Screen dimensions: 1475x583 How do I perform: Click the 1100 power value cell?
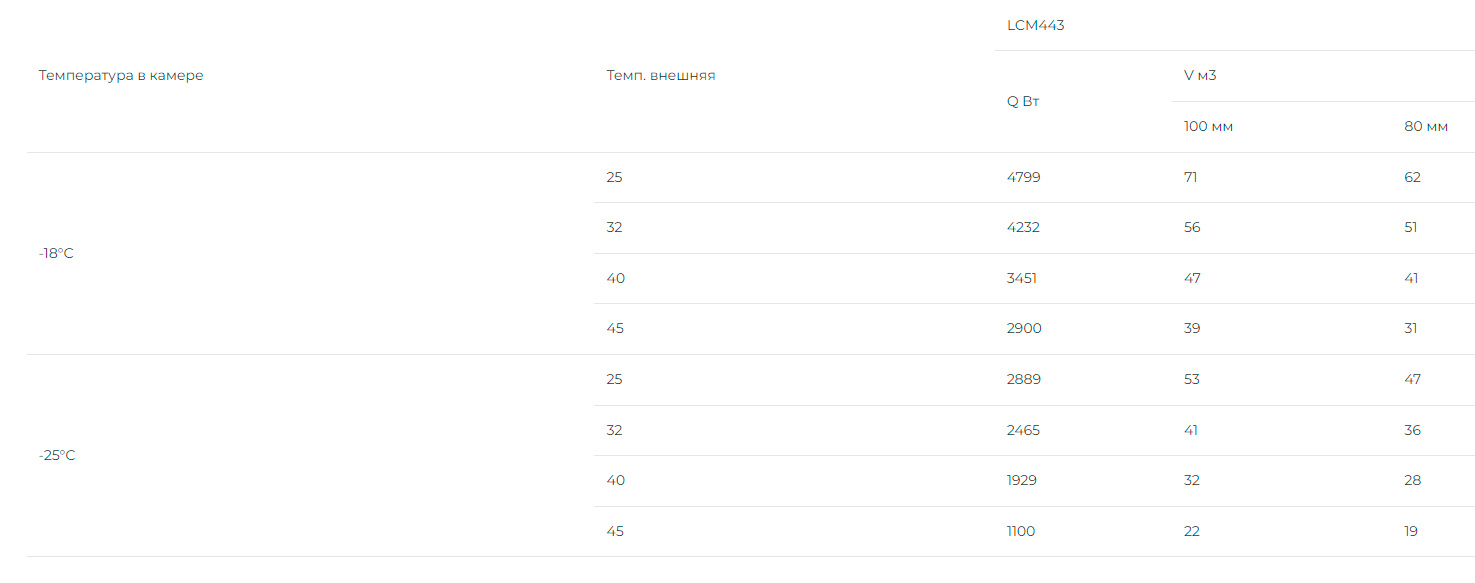(1020, 532)
